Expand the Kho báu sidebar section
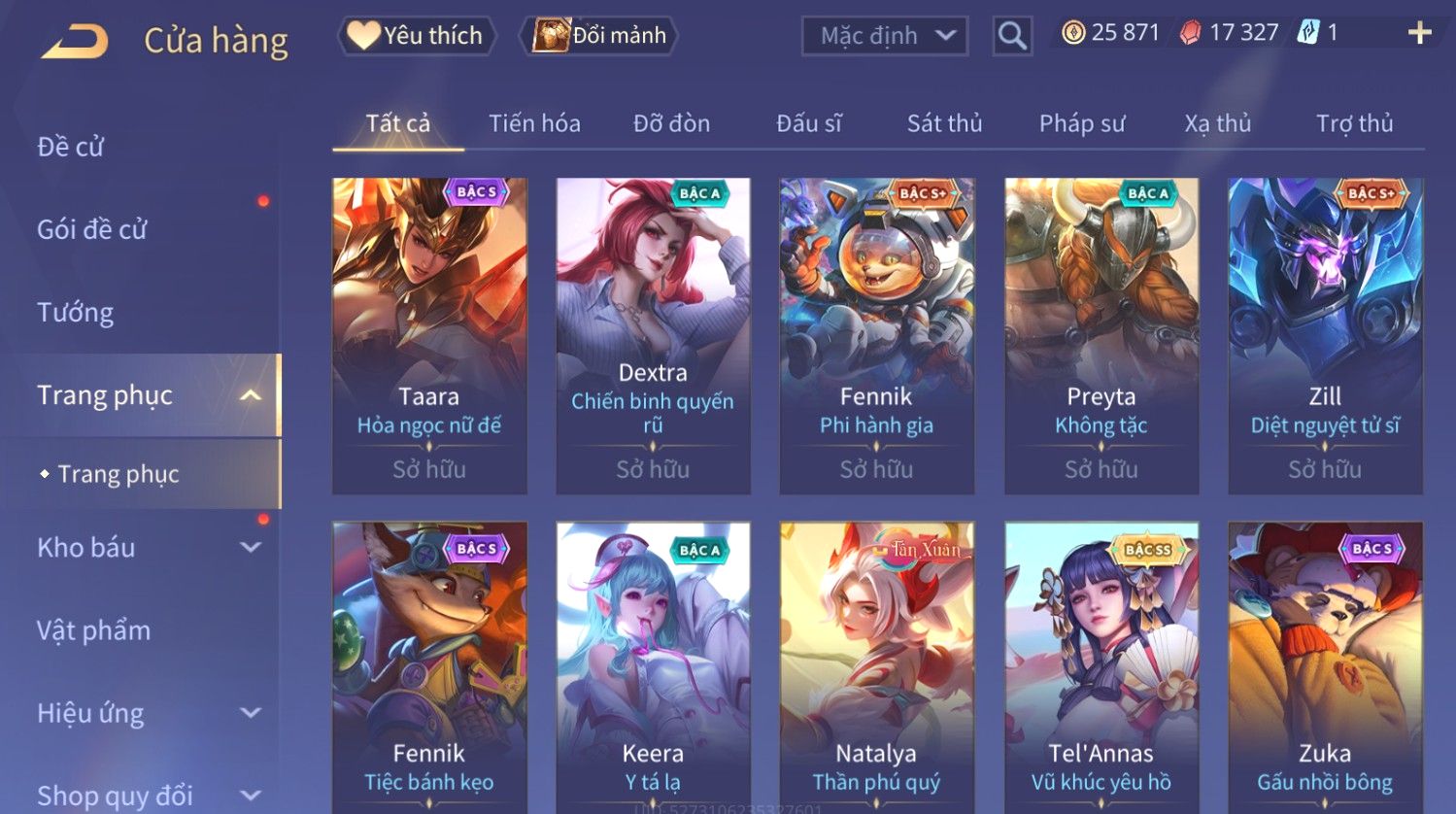 (x=251, y=548)
